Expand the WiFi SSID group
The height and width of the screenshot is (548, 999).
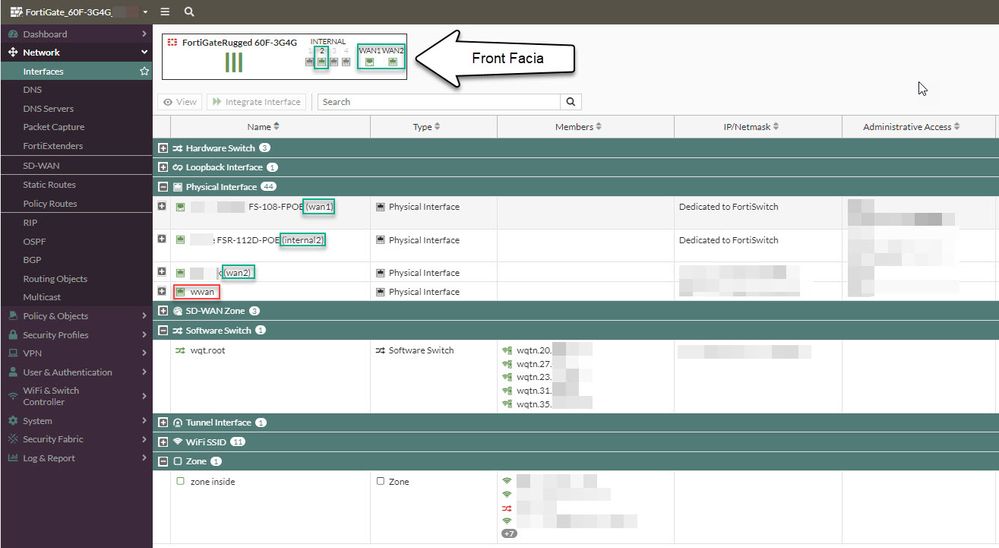pos(163,442)
